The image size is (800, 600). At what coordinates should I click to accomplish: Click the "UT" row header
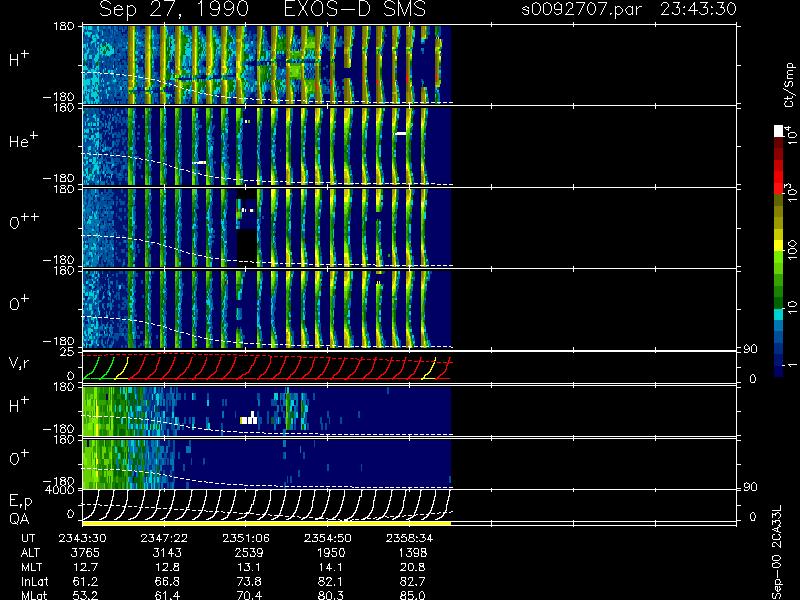(28, 538)
